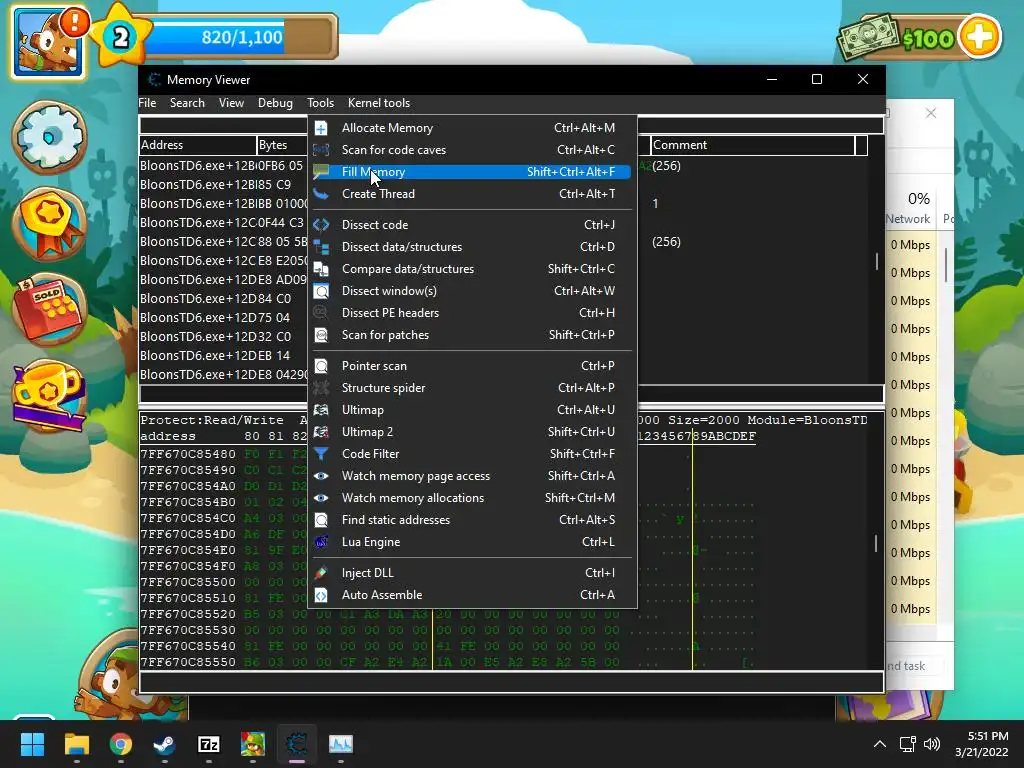
Task: Click the Bytes column header
Action: [283, 145]
